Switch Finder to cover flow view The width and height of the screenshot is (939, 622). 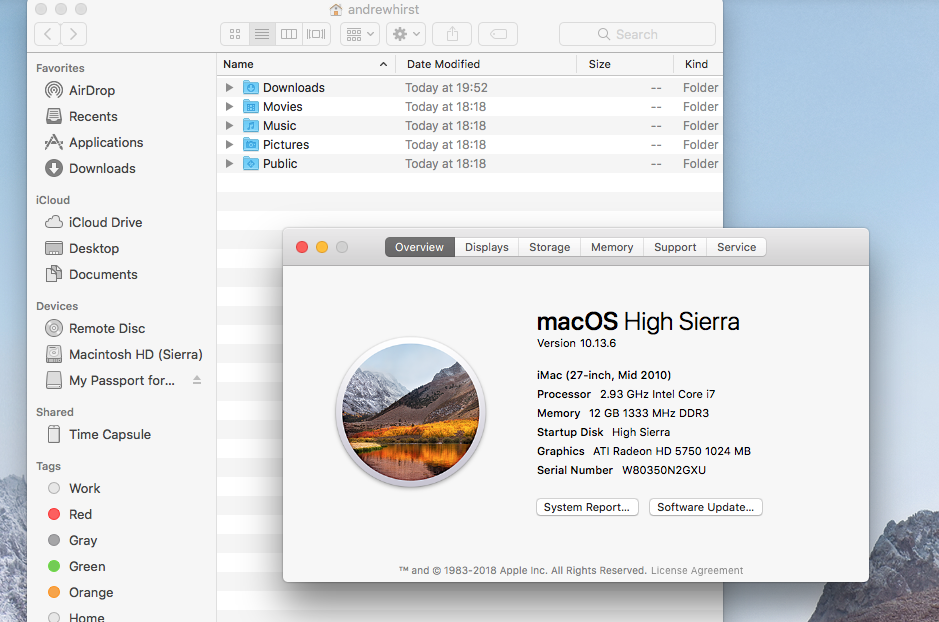(x=316, y=34)
